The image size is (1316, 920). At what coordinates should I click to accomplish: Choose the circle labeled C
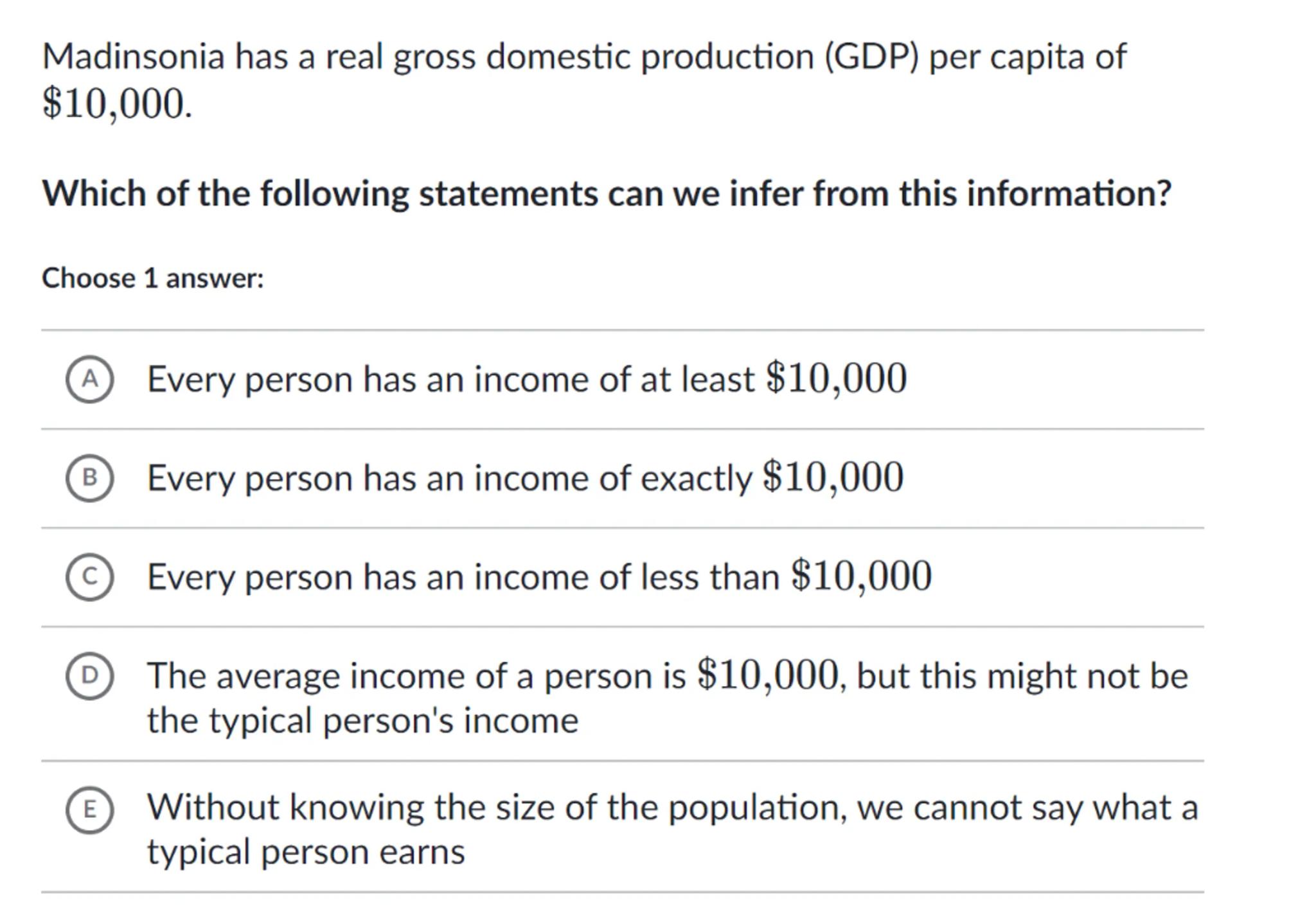tap(90, 576)
